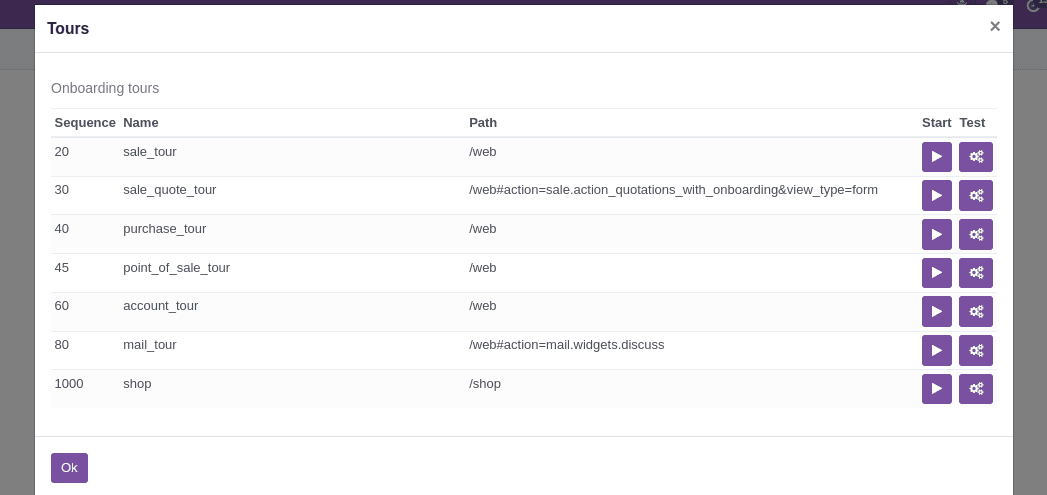Start the sale_quote_tour play button
This screenshot has height=495, width=1047.
pyautogui.click(x=937, y=195)
